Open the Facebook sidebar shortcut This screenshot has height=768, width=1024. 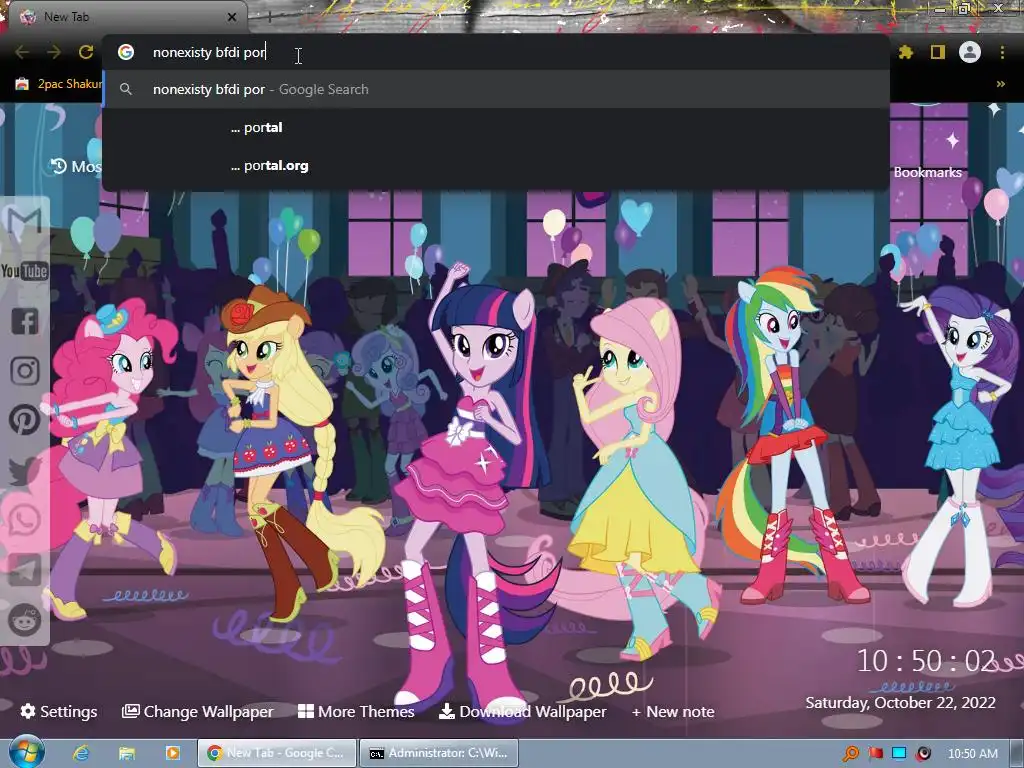(25, 321)
